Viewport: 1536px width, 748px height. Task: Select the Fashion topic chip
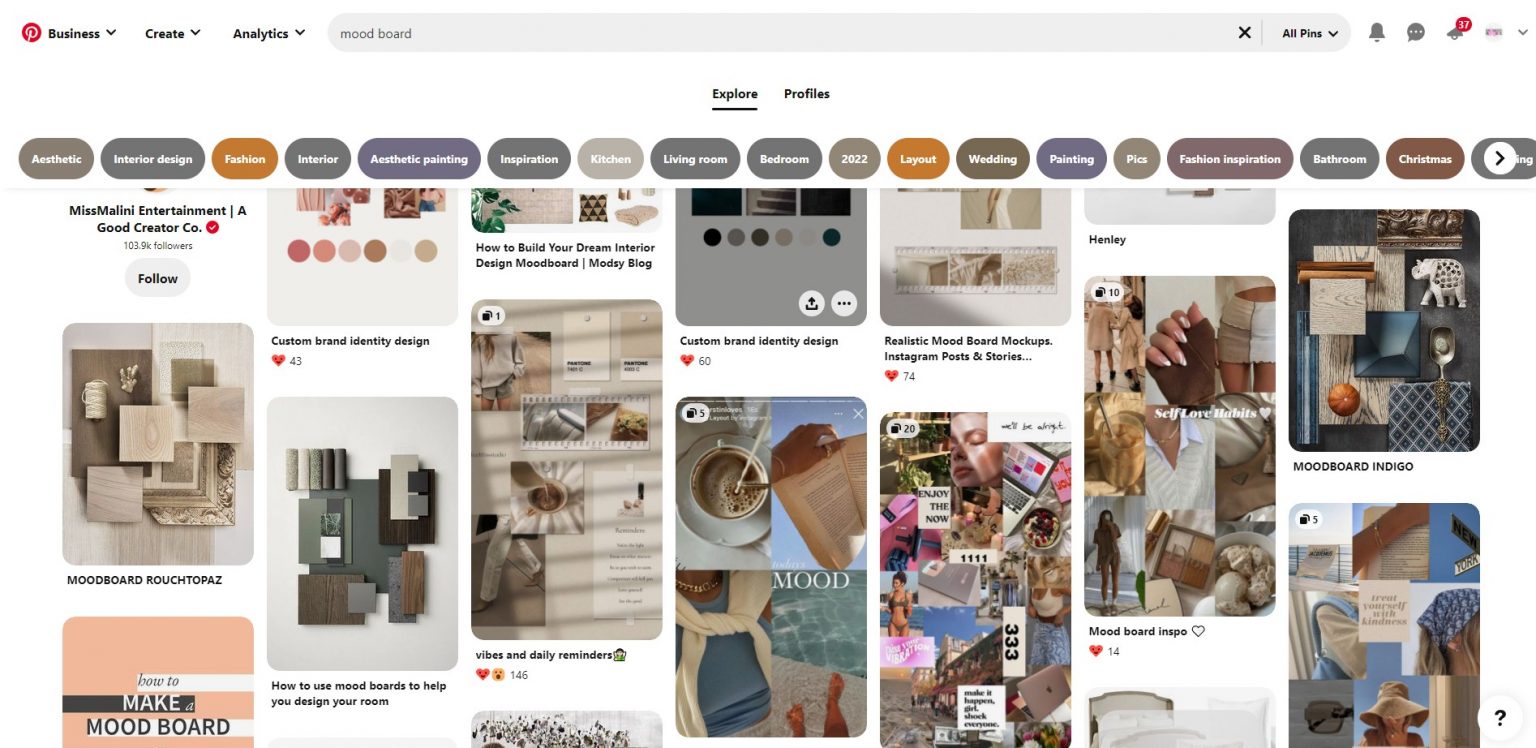coord(244,158)
